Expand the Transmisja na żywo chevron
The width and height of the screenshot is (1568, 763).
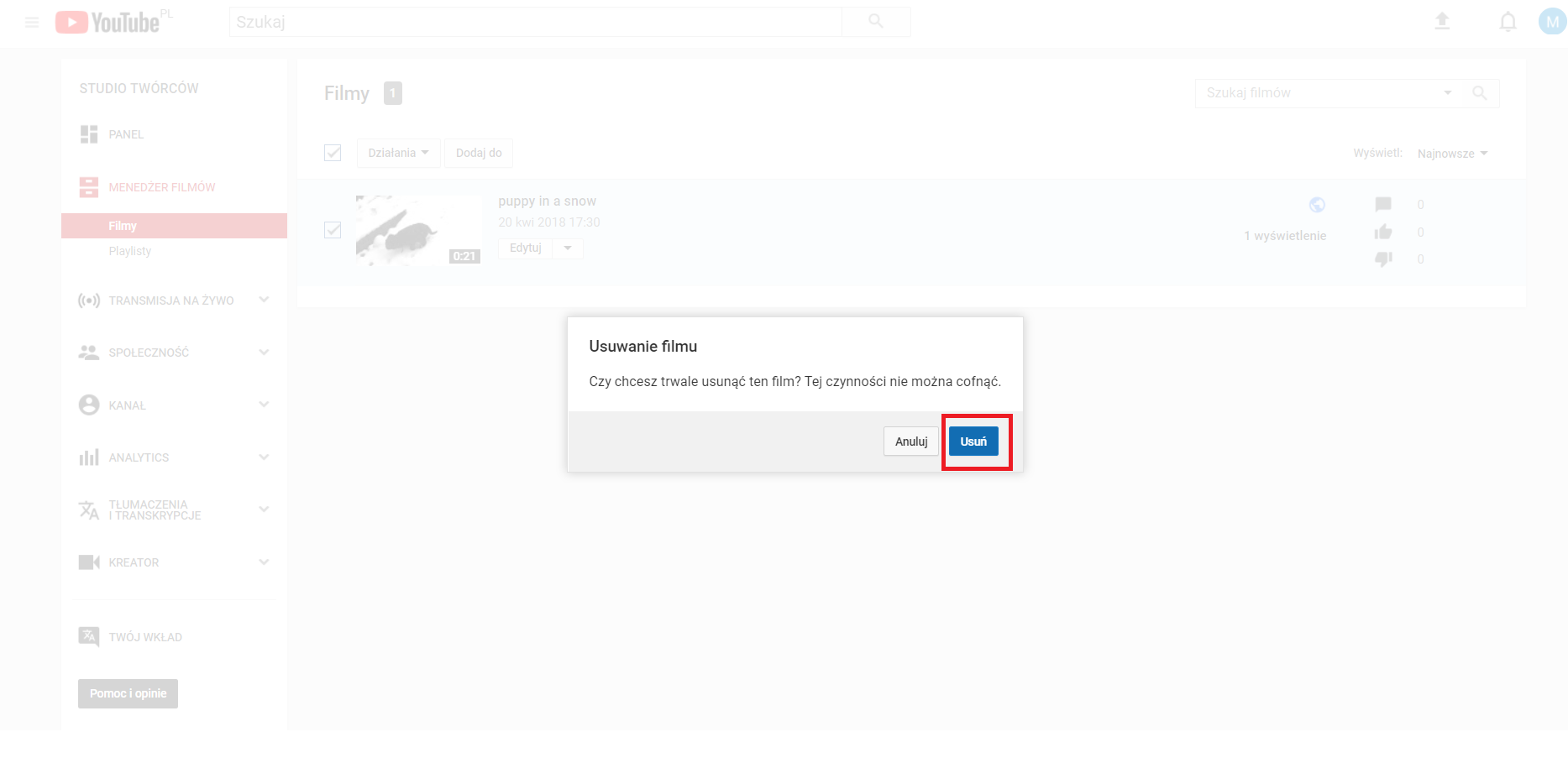(x=264, y=300)
